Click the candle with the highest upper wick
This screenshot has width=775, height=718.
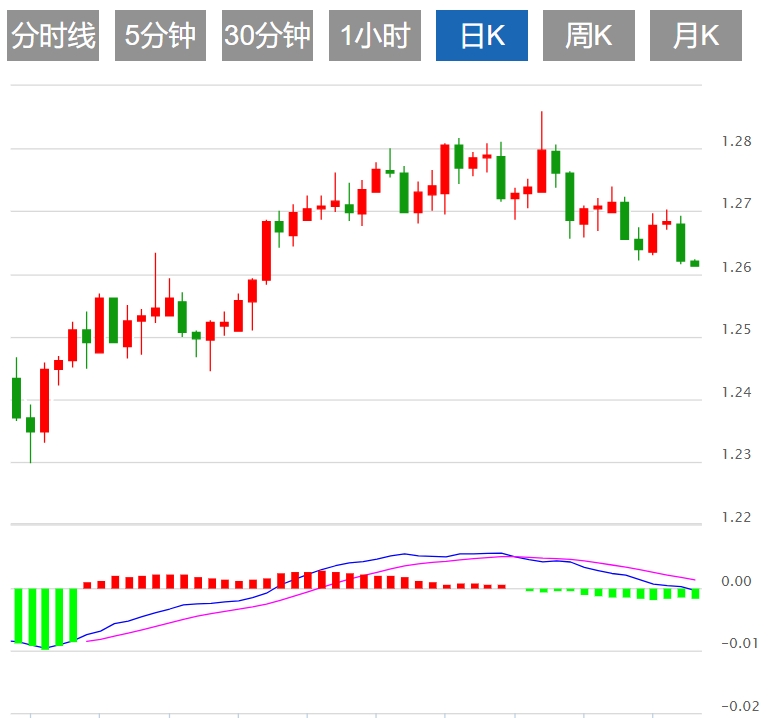point(542,171)
